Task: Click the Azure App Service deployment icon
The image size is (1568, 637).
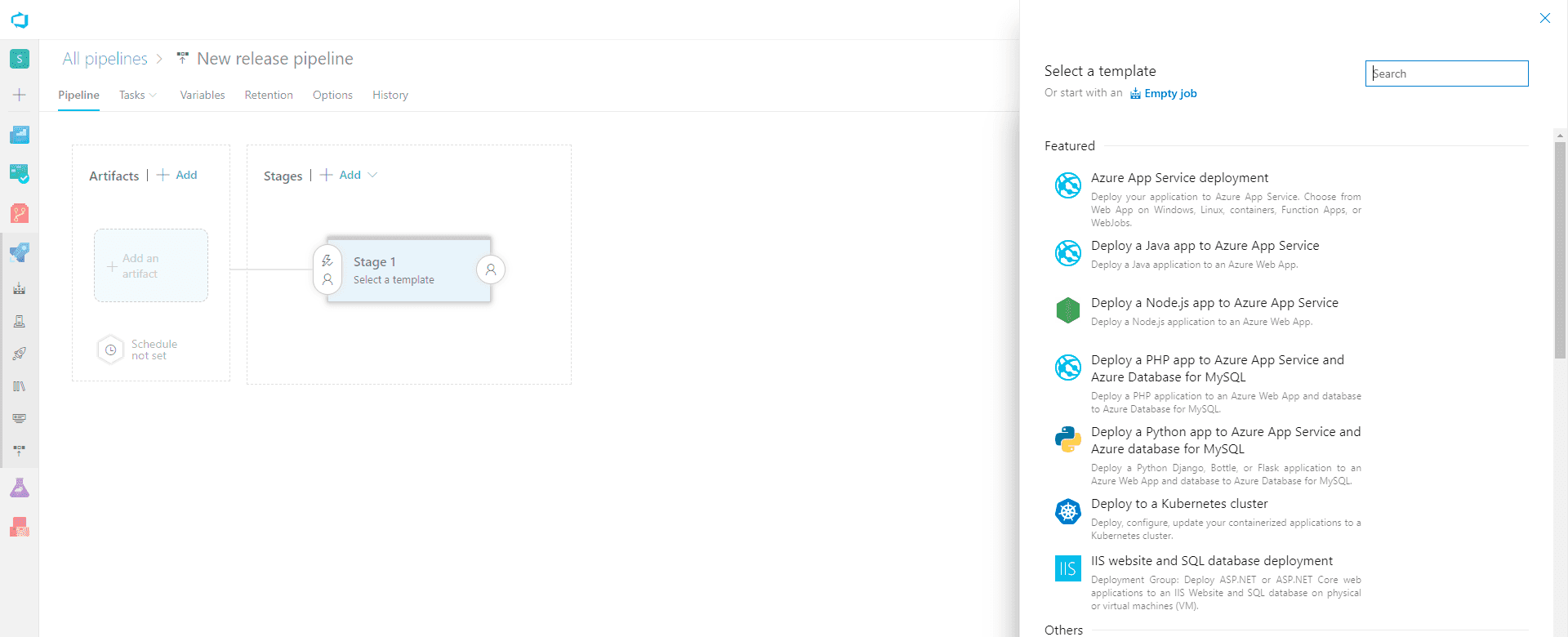Action: coord(1067,185)
